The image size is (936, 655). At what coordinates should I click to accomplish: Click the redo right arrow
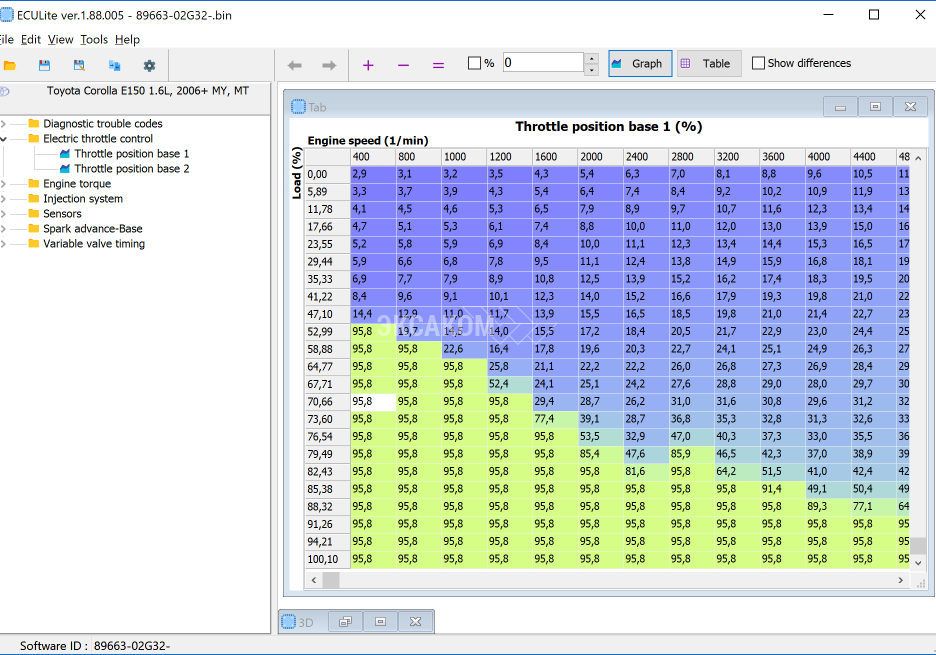coord(329,65)
